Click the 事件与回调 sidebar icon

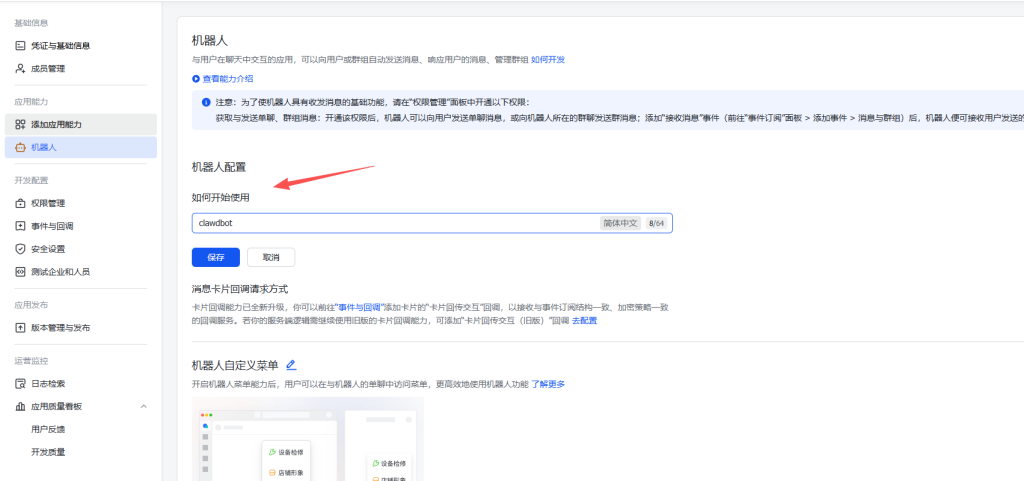[20, 226]
